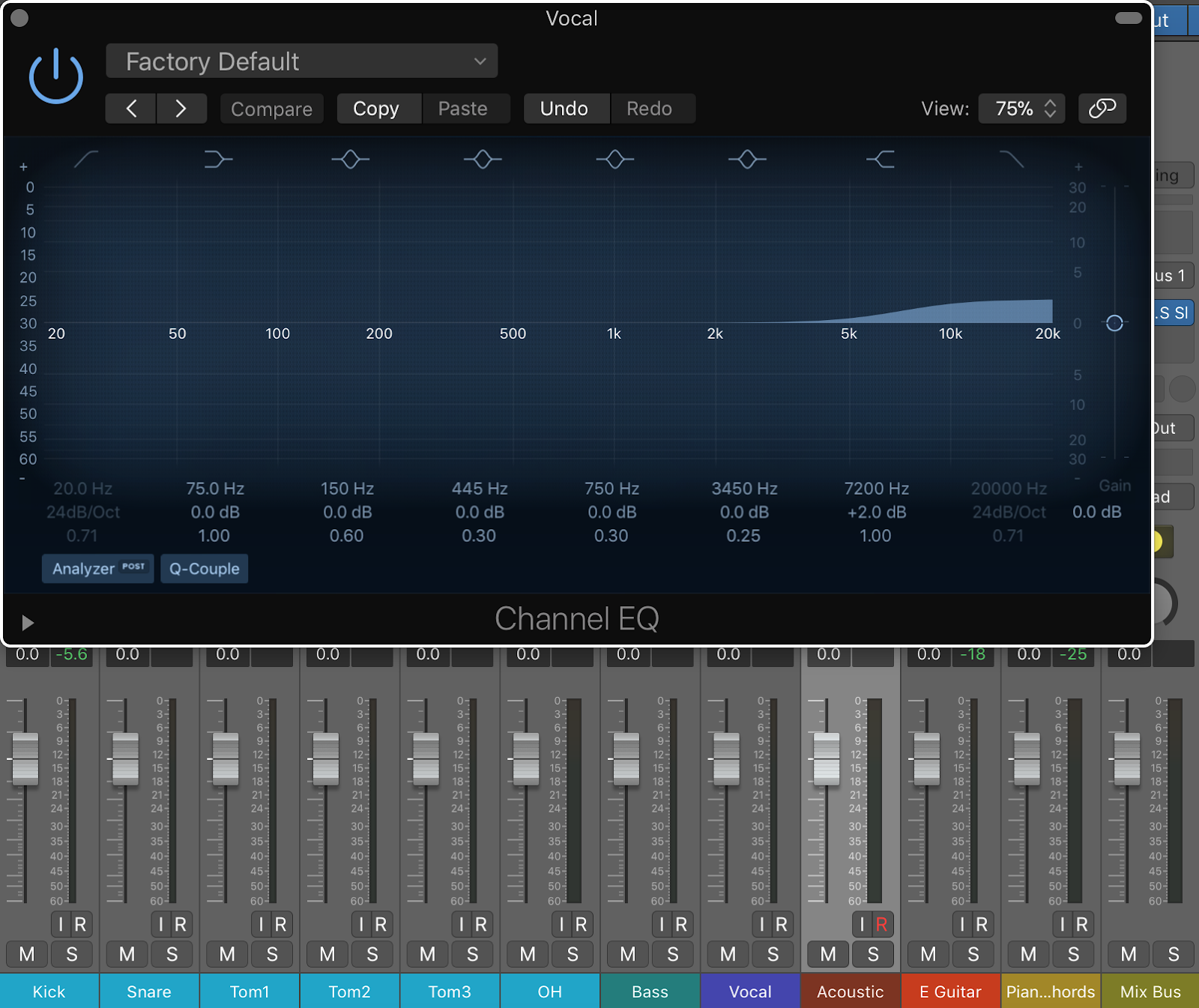This screenshot has height=1008, width=1199.
Task: Go to next preset arrow
Action: [181, 109]
